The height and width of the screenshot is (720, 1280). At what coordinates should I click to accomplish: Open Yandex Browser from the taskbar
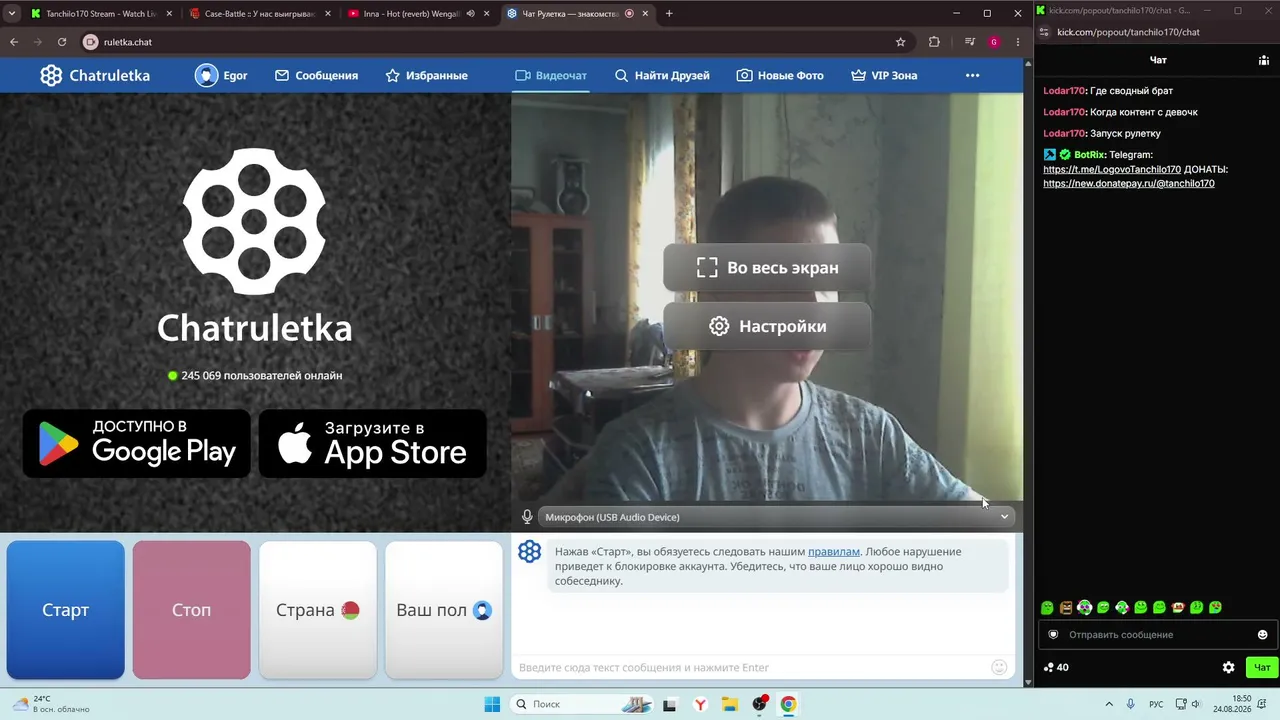click(x=700, y=704)
